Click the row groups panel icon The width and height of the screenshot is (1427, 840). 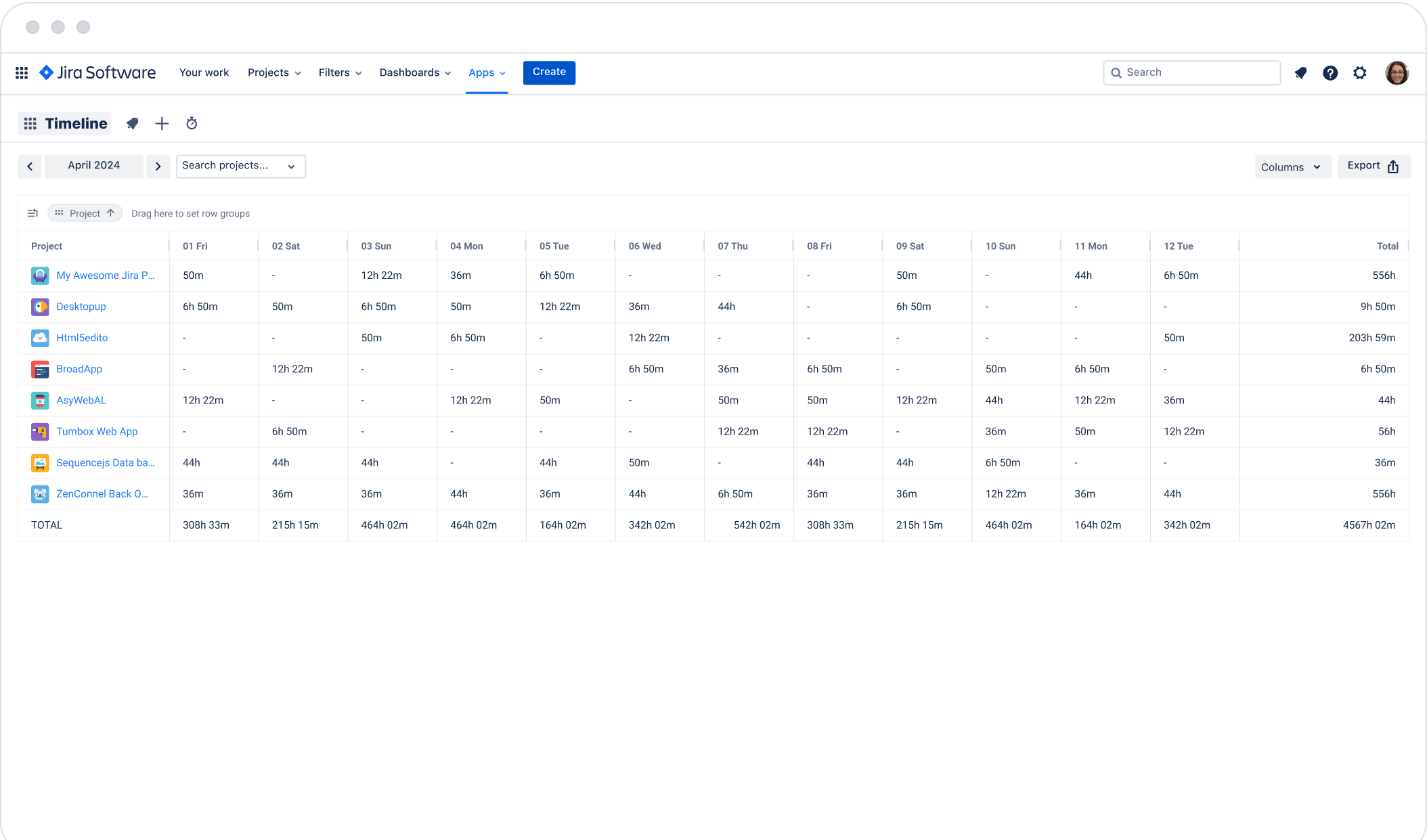(32, 213)
